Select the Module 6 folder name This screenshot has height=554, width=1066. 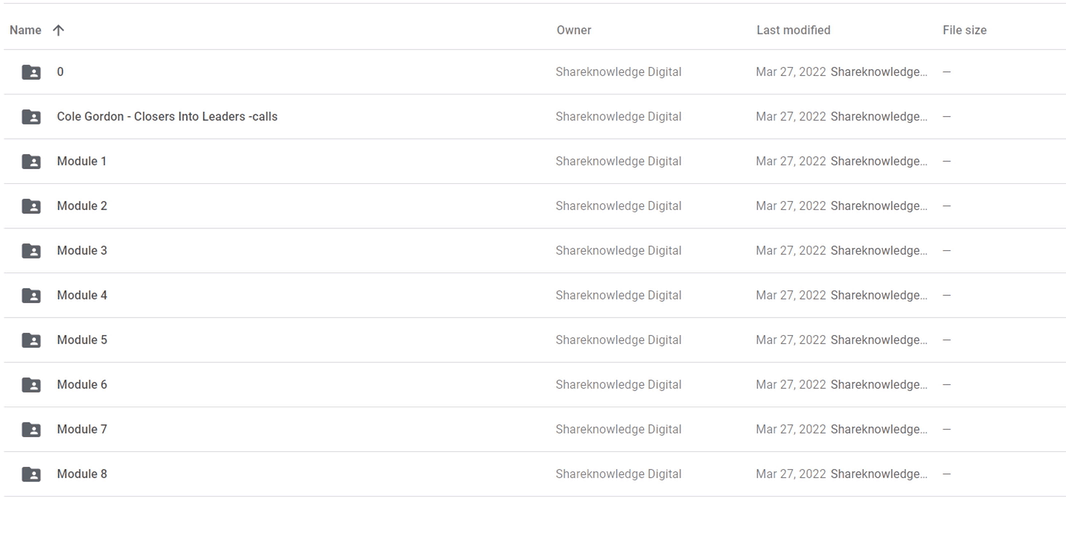[82, 385]
